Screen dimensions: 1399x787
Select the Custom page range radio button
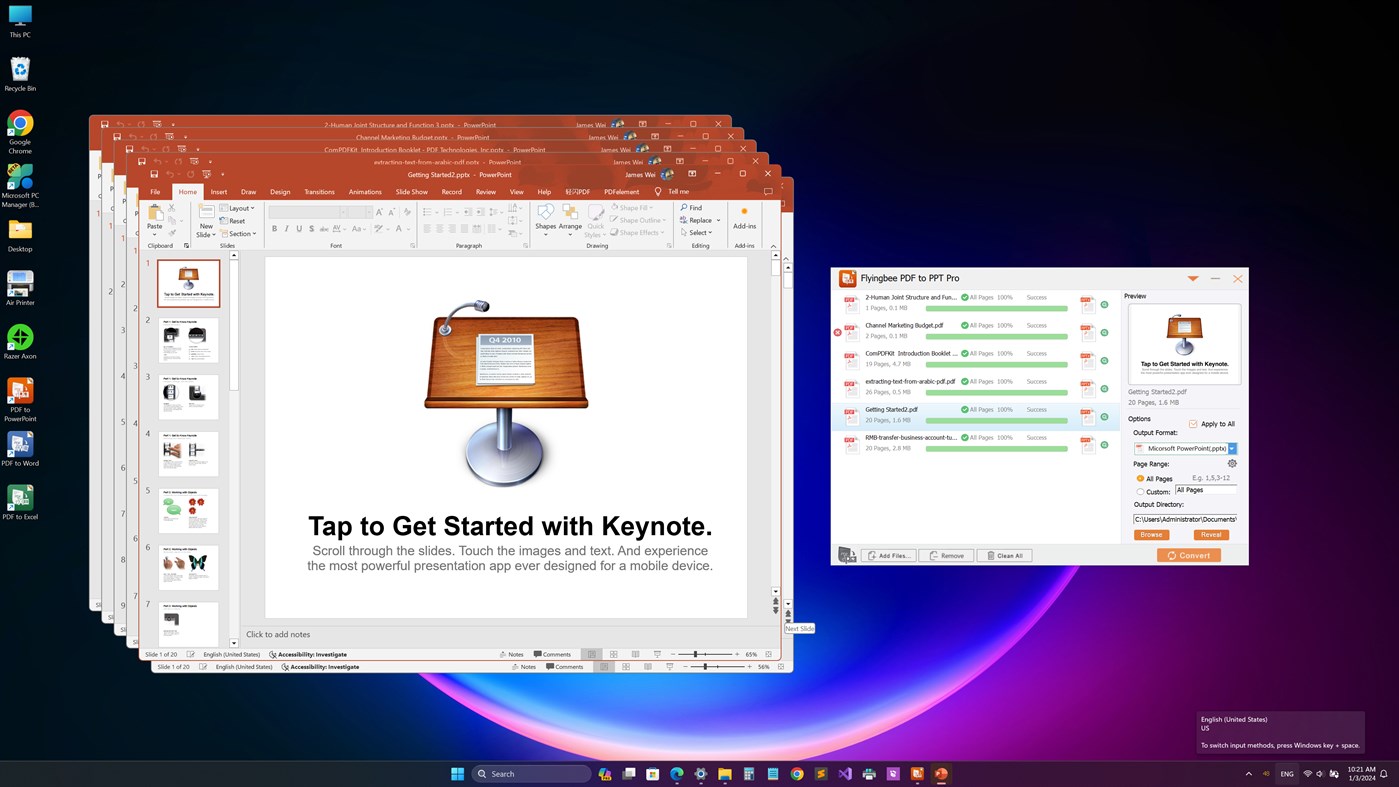coord(1140,492)
